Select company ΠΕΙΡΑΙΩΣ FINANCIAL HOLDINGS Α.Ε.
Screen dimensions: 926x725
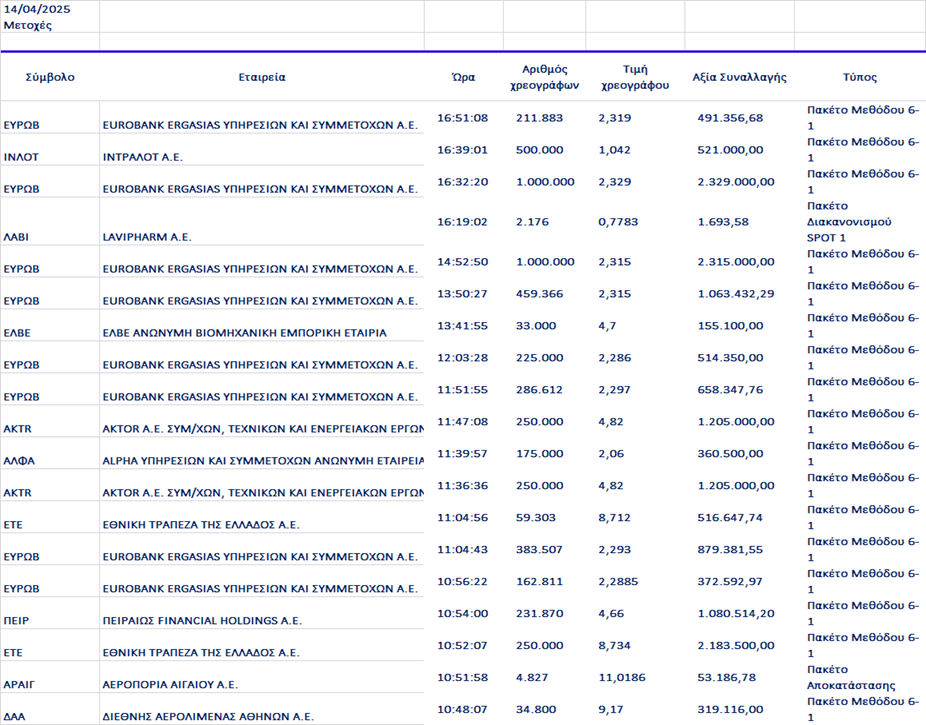point(202,621)
